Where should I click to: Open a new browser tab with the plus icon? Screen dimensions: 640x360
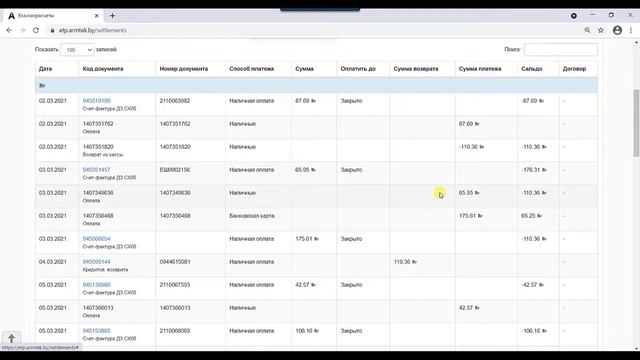point(112,16)
